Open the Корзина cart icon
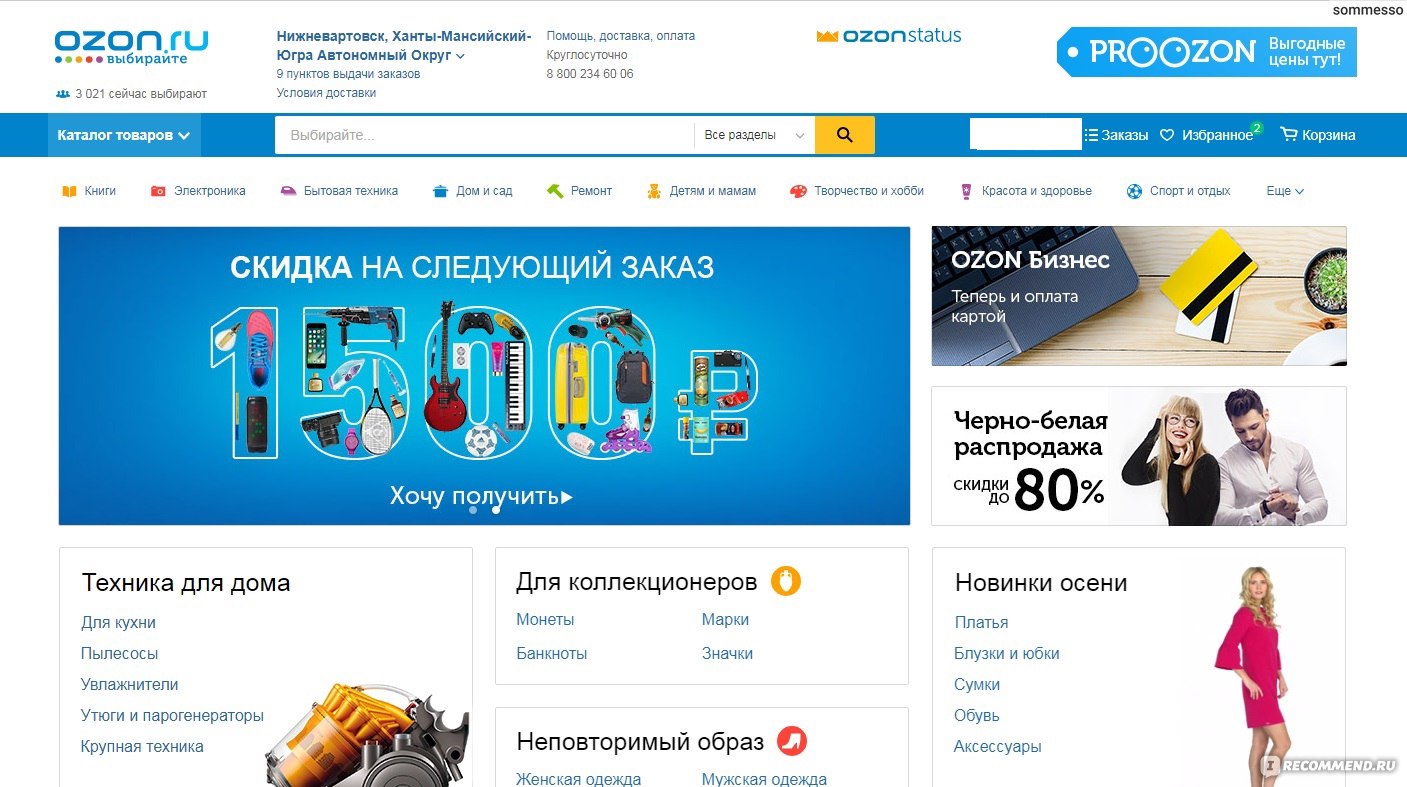1407x787 pixels. tap(1289, 134)
